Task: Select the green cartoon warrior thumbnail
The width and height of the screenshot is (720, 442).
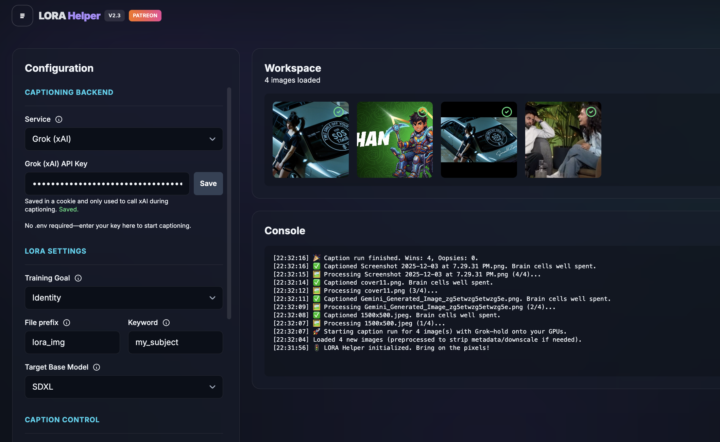Action: (x=395, y=140)
